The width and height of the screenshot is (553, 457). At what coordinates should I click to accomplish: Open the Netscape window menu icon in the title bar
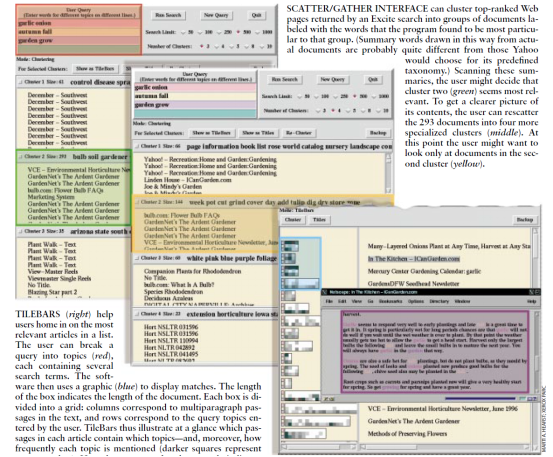324,292
